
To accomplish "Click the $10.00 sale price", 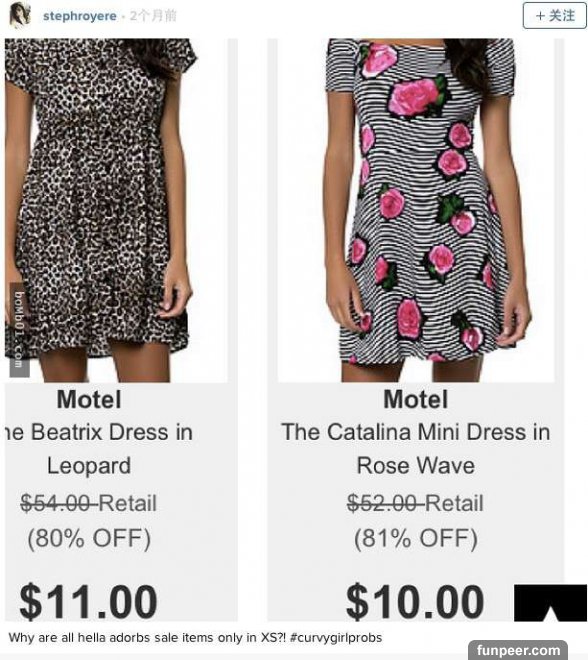I will [x=415, y=601].
